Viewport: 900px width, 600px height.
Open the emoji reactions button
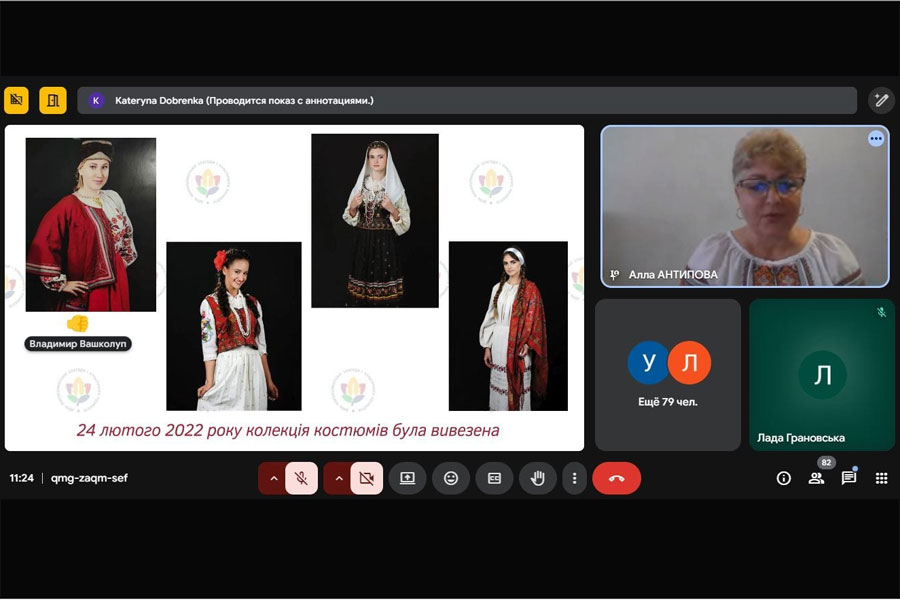click(451, 478)
